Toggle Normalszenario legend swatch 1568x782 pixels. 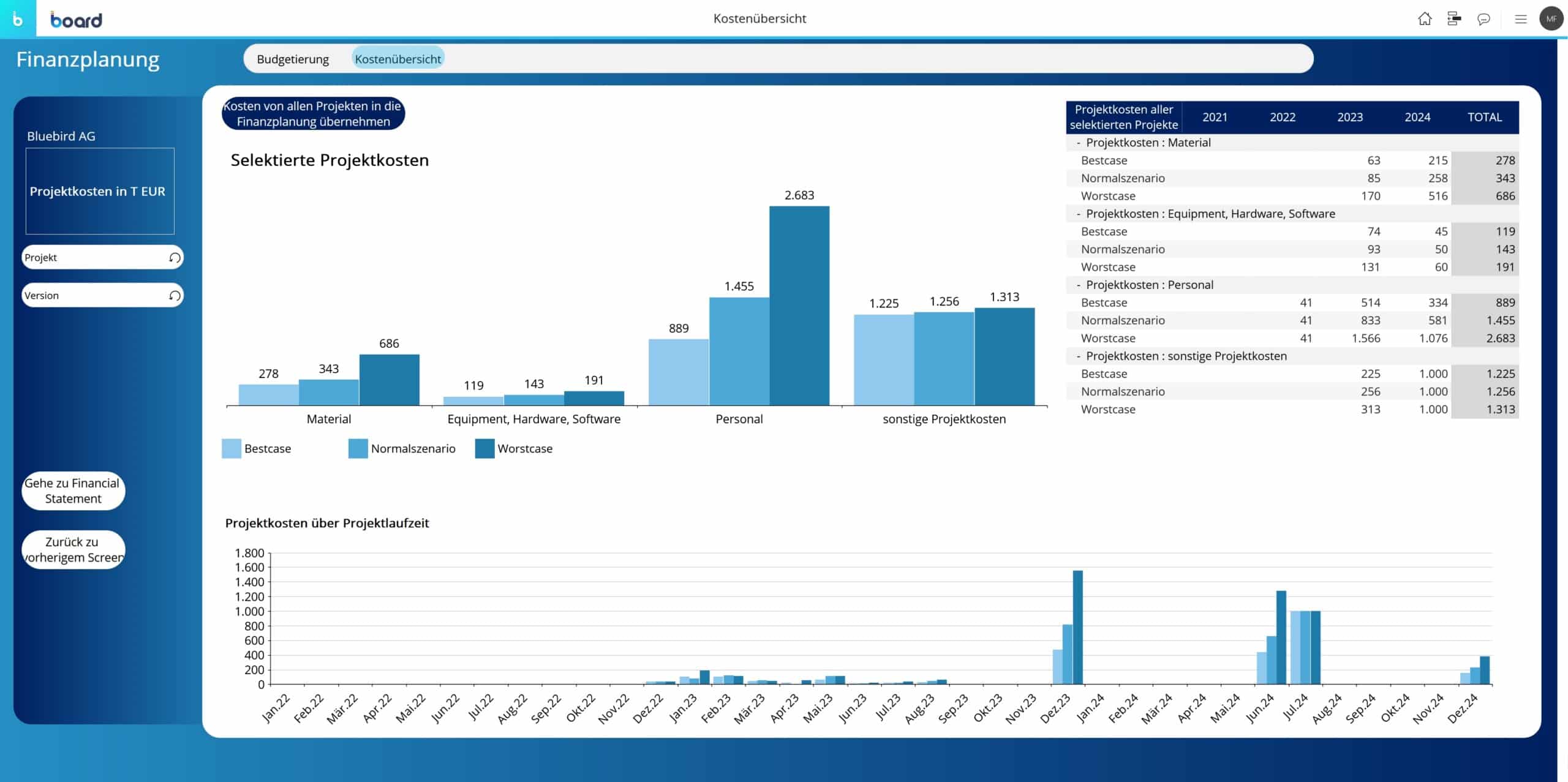(x=358, y=448)
